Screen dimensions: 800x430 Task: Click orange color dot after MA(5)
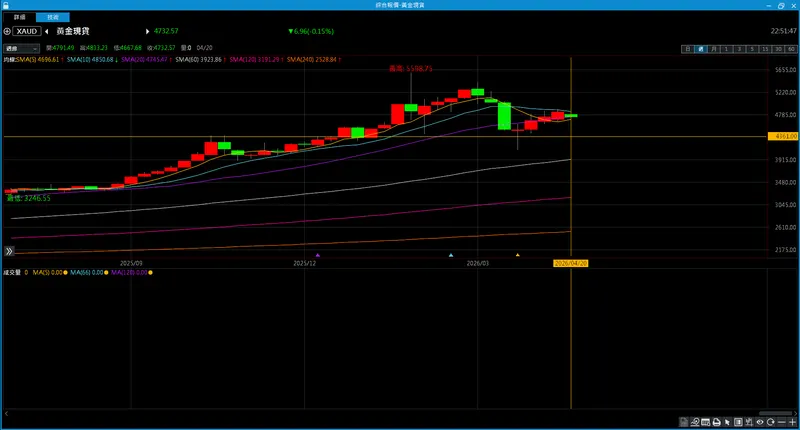point(65,272)
